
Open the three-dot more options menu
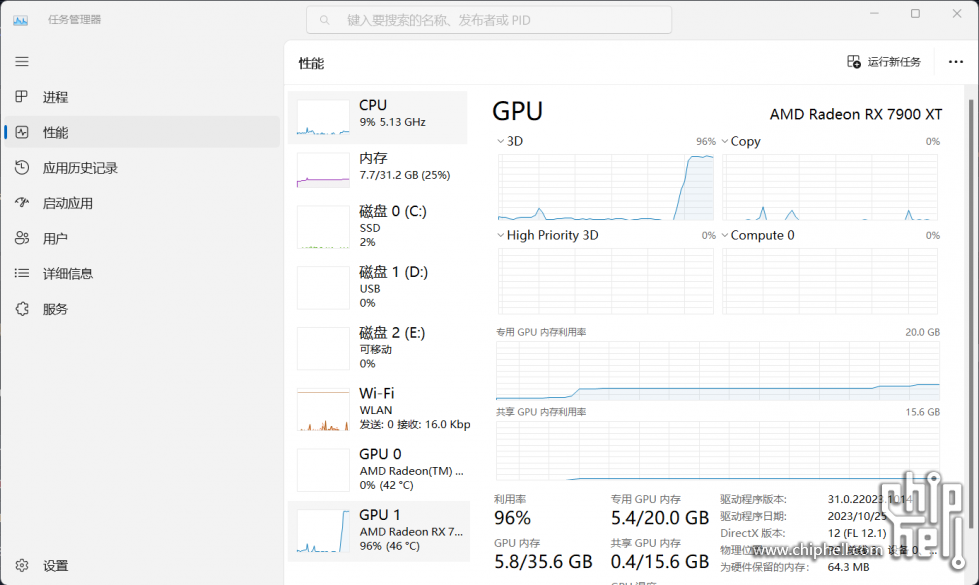tap(955, 62)
